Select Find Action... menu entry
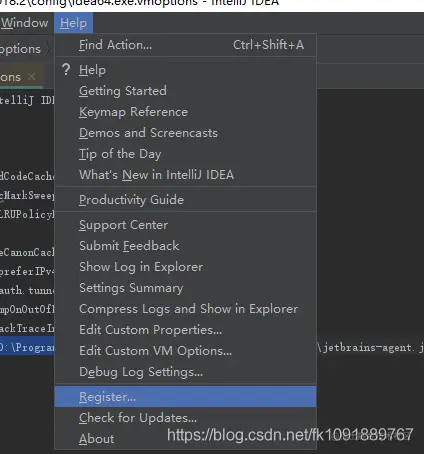This screenshot has width=424, height=454. (185, 45)
